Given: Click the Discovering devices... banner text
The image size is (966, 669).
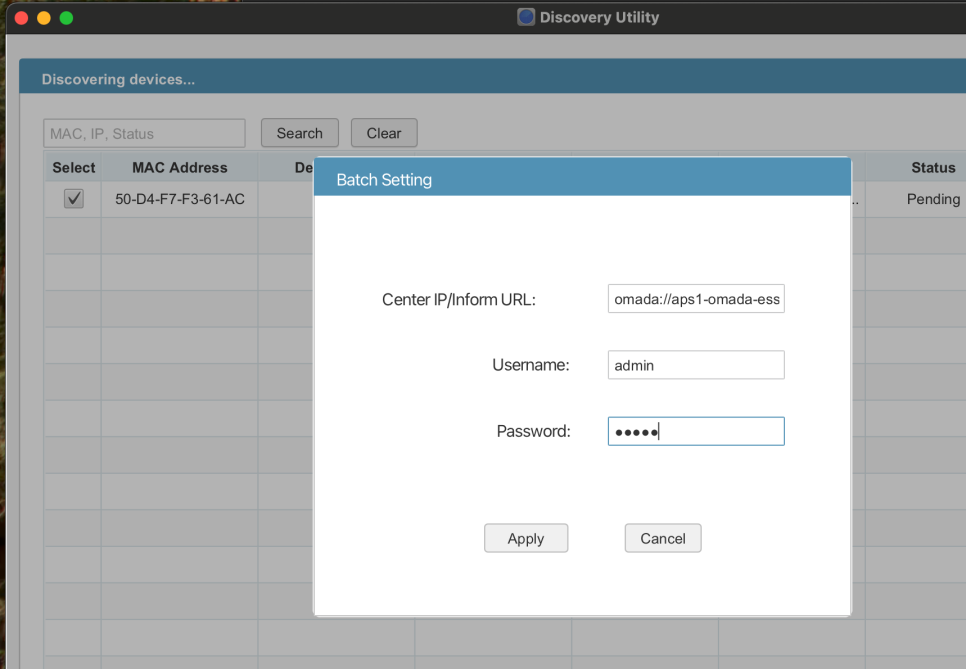Looking at the screenshot, I should click(x=118, y=79).
